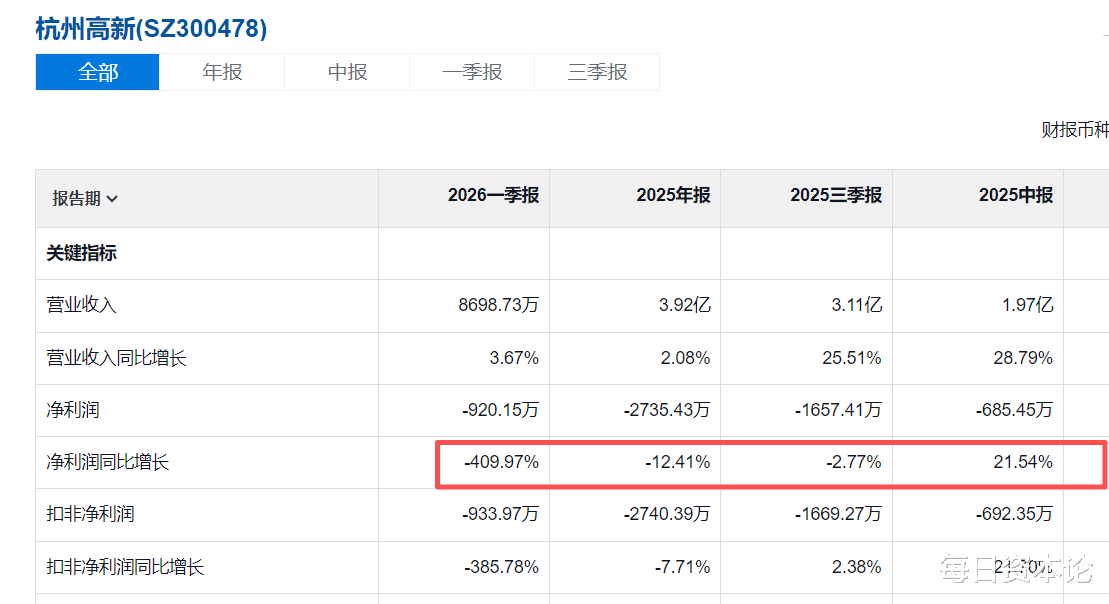Select the 全部 tab

click(98, 72)
